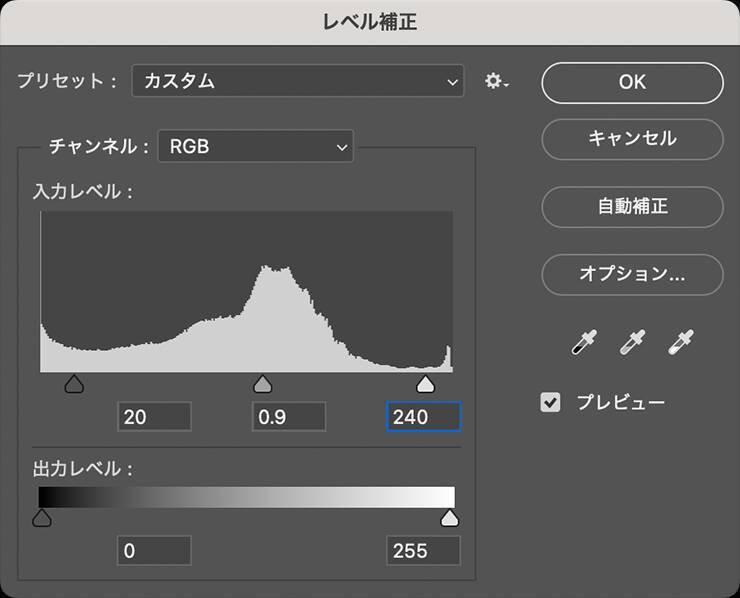740x598 pixels.
Task: Open the preset options gear menu
Action: point(497,82)
